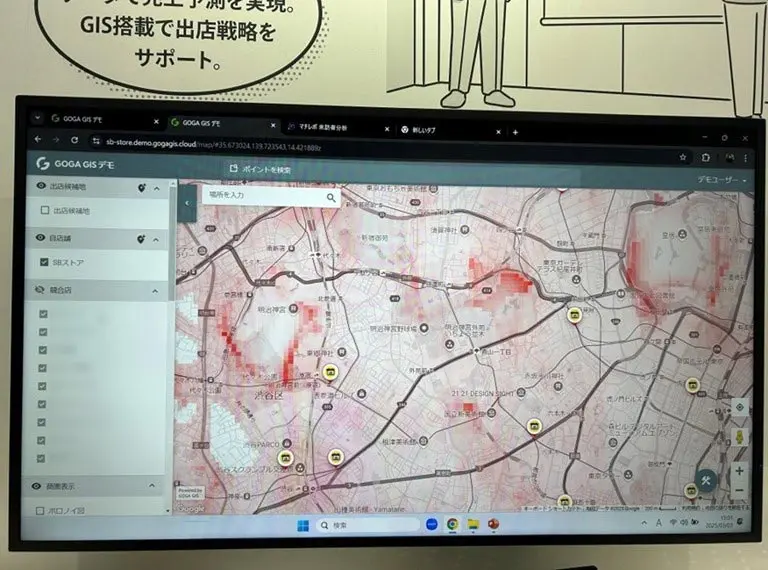The image size is (768, 570).
Task: Click store marker near 渋谷PARCO
Action: click(x=285, y=459)
